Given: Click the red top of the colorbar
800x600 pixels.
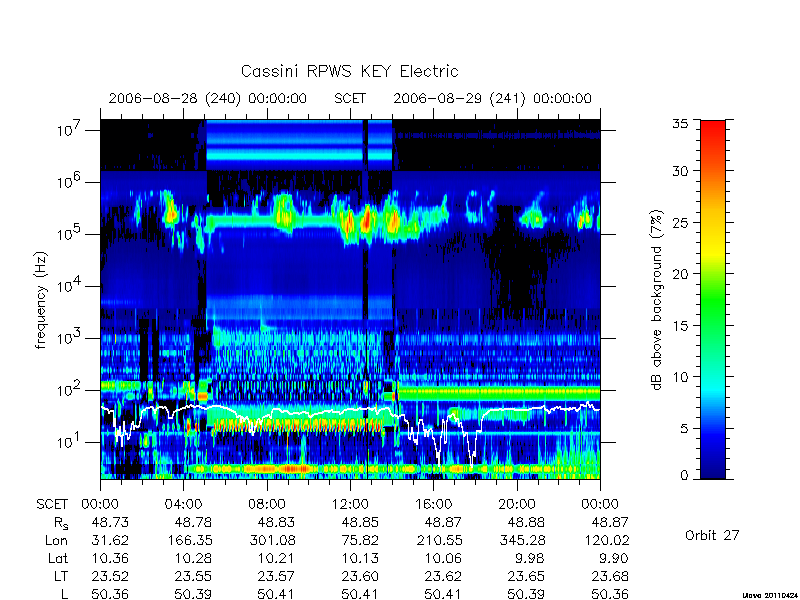Looking at the screenshot, I should pos(713,133).
